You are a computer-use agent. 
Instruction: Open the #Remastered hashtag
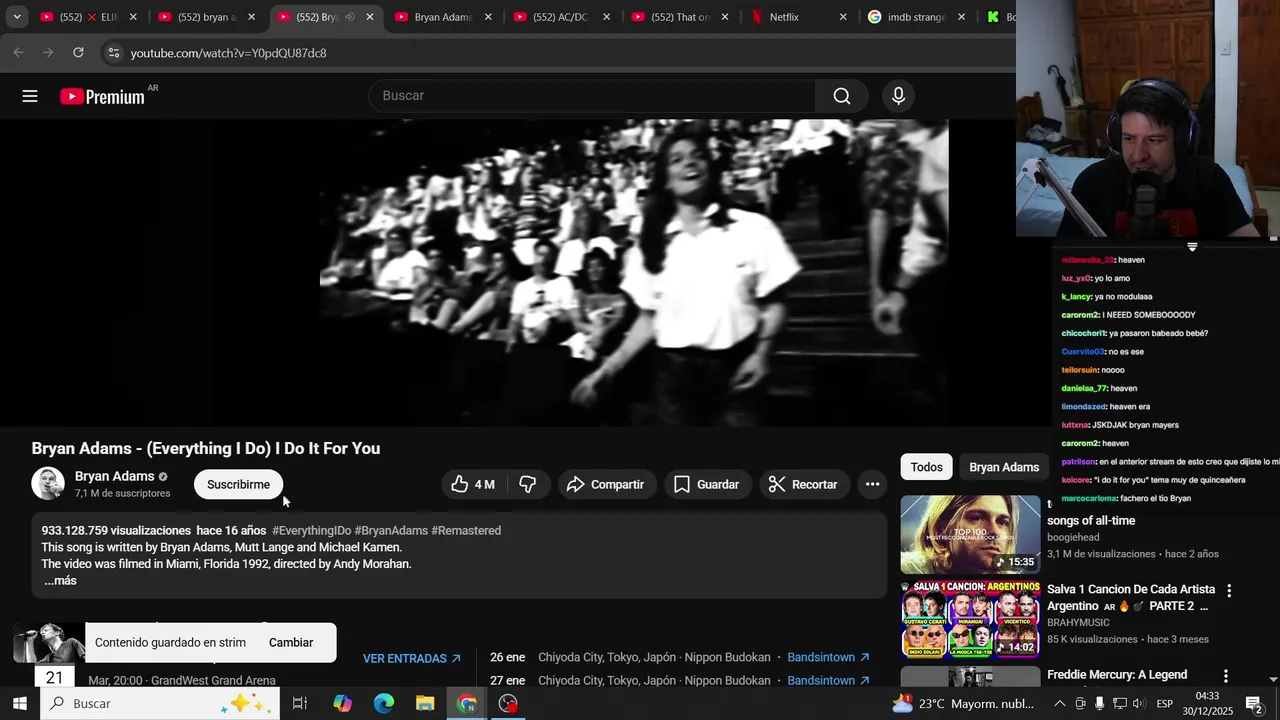[x=466, y=531]
